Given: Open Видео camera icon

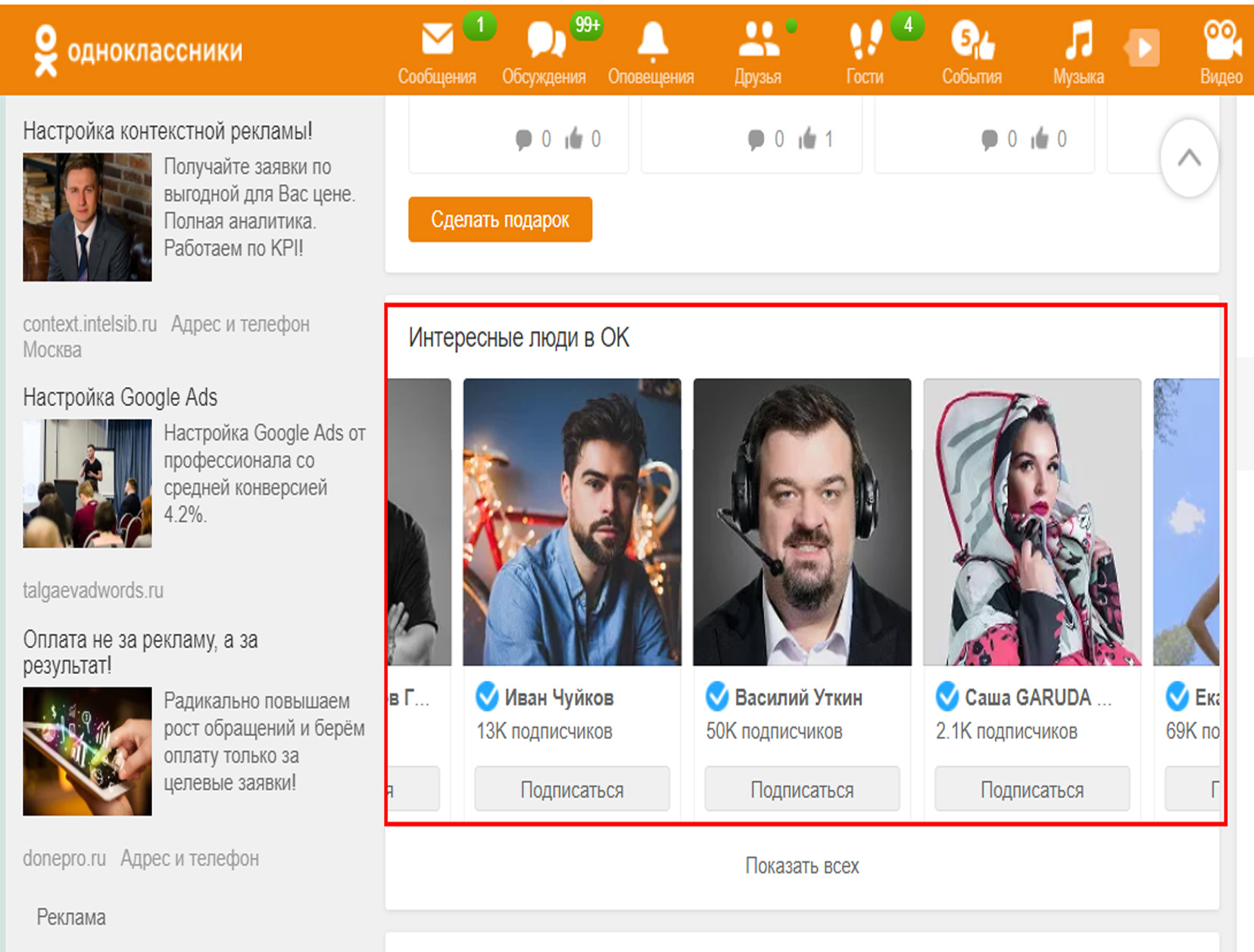Looking at the screenshot, I should 1220,40.
